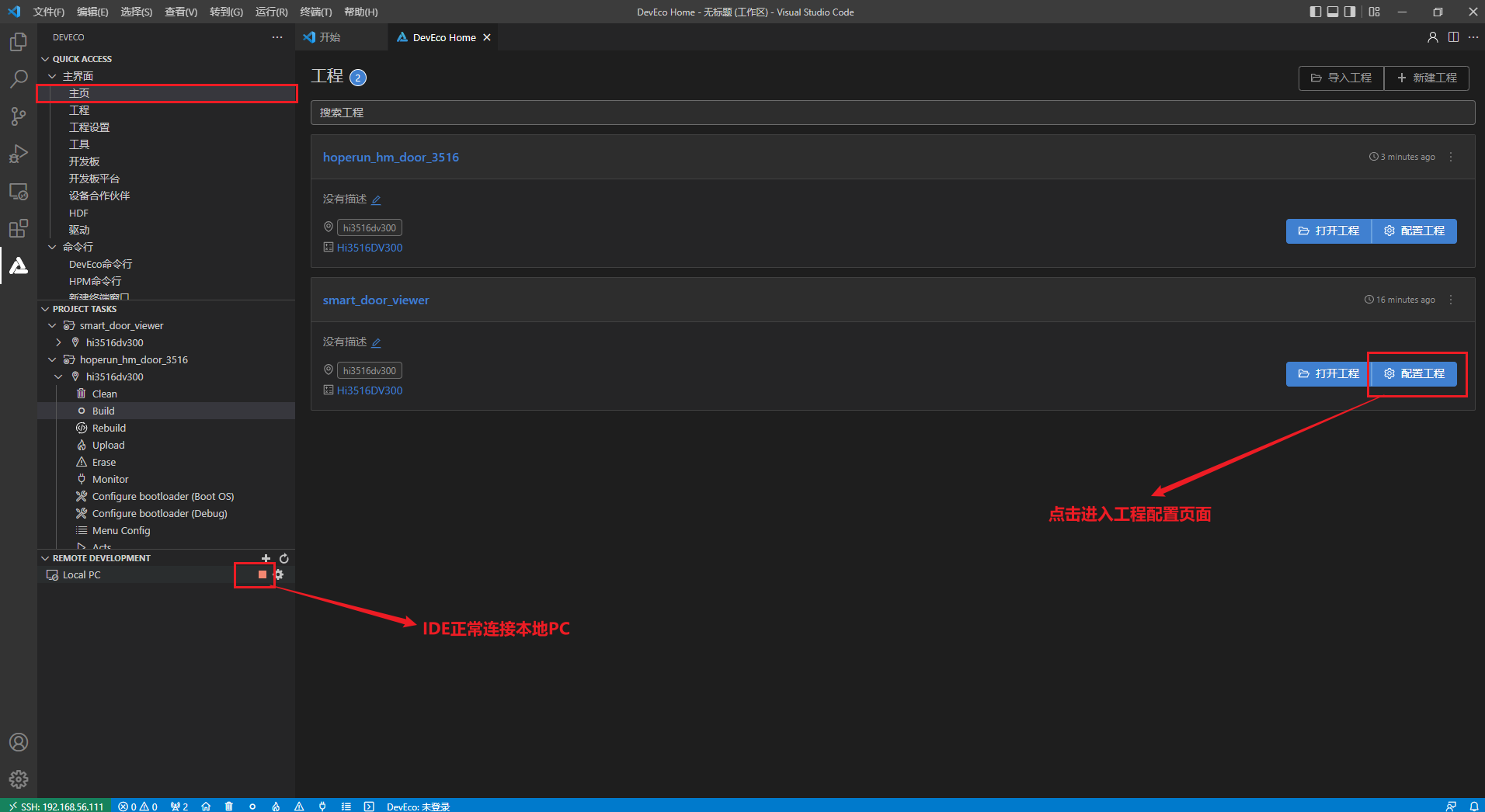
Task: Open the Manage gear in the activity bar
Action: 19,779
